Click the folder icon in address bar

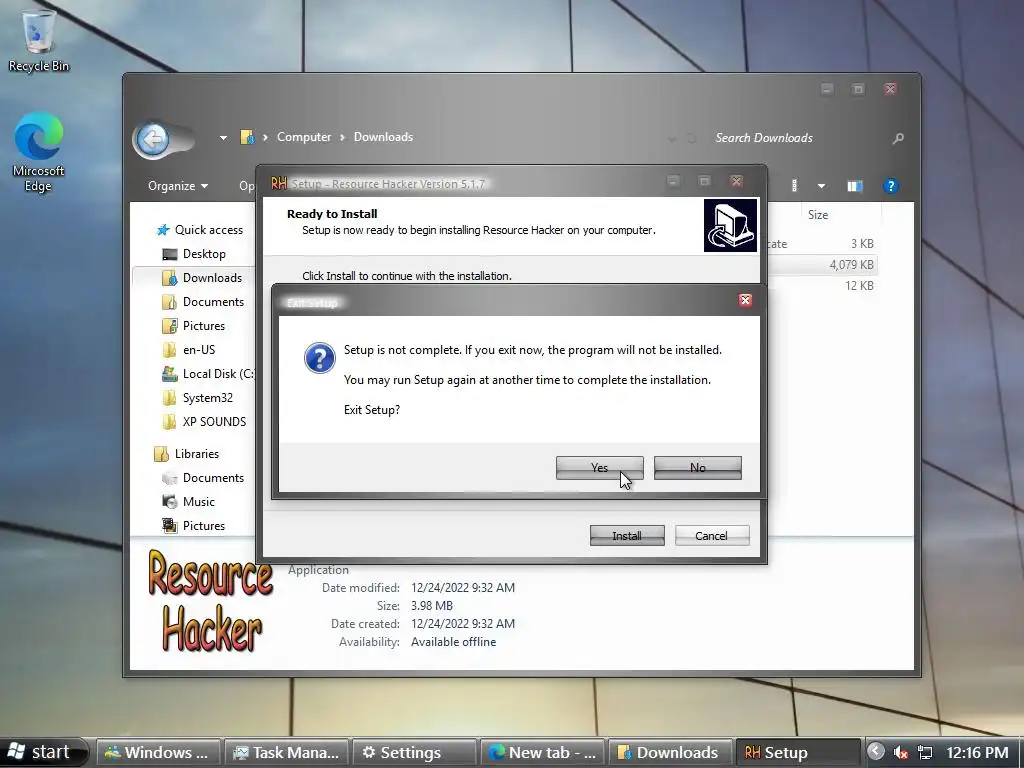[247, 137]
